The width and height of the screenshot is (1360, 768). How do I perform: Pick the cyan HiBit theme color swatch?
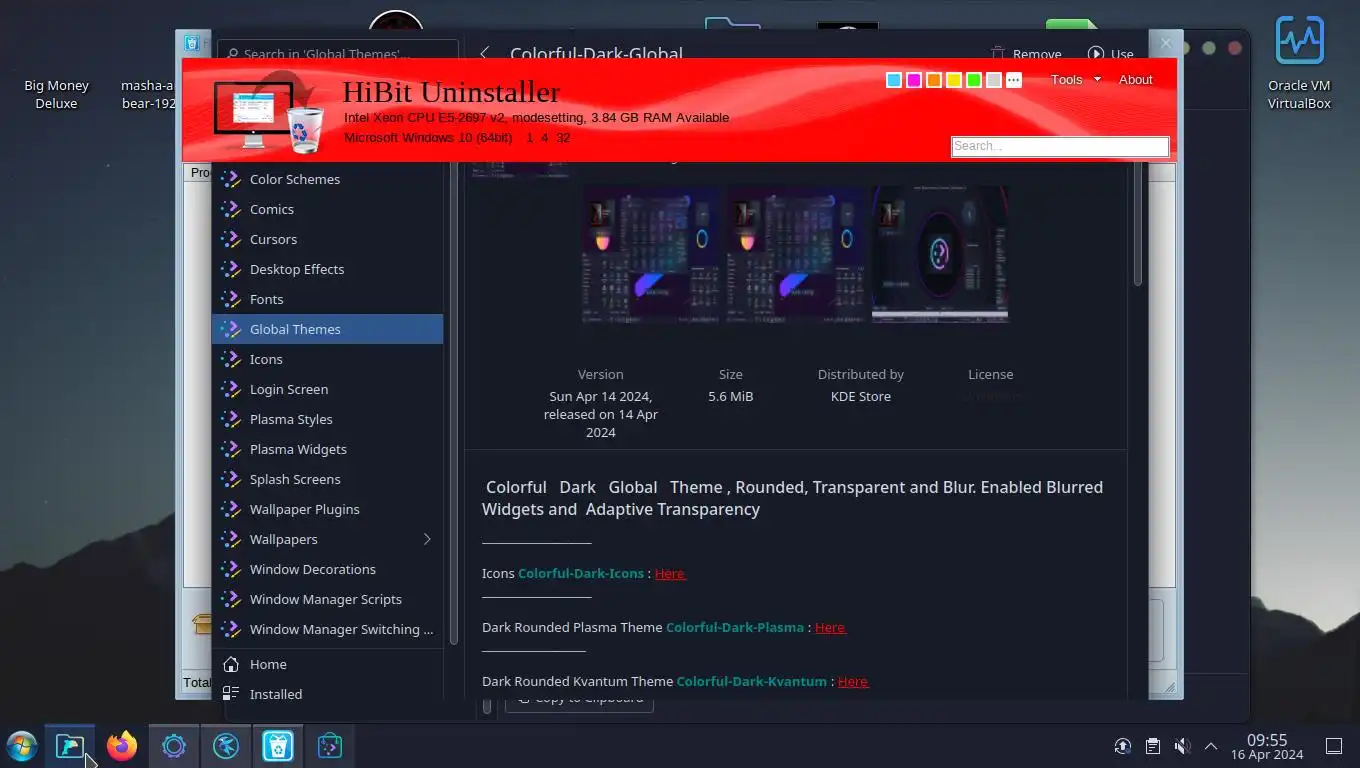[x=894, y=80]
